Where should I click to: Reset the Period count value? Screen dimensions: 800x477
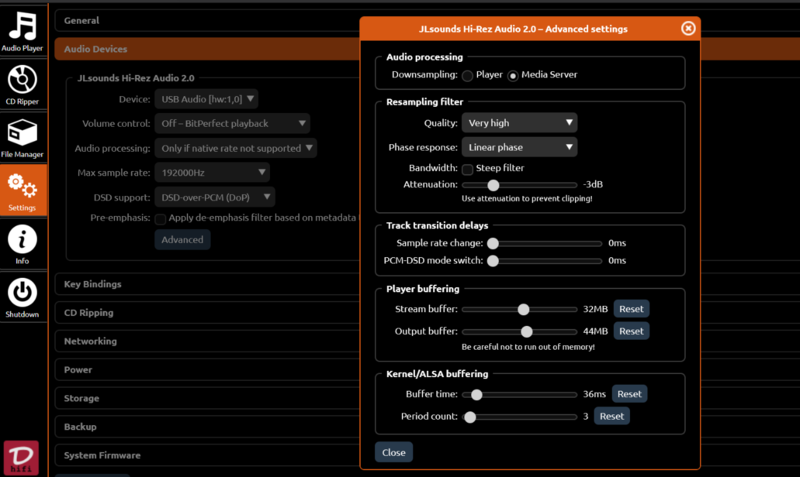[x=612, y=416]
